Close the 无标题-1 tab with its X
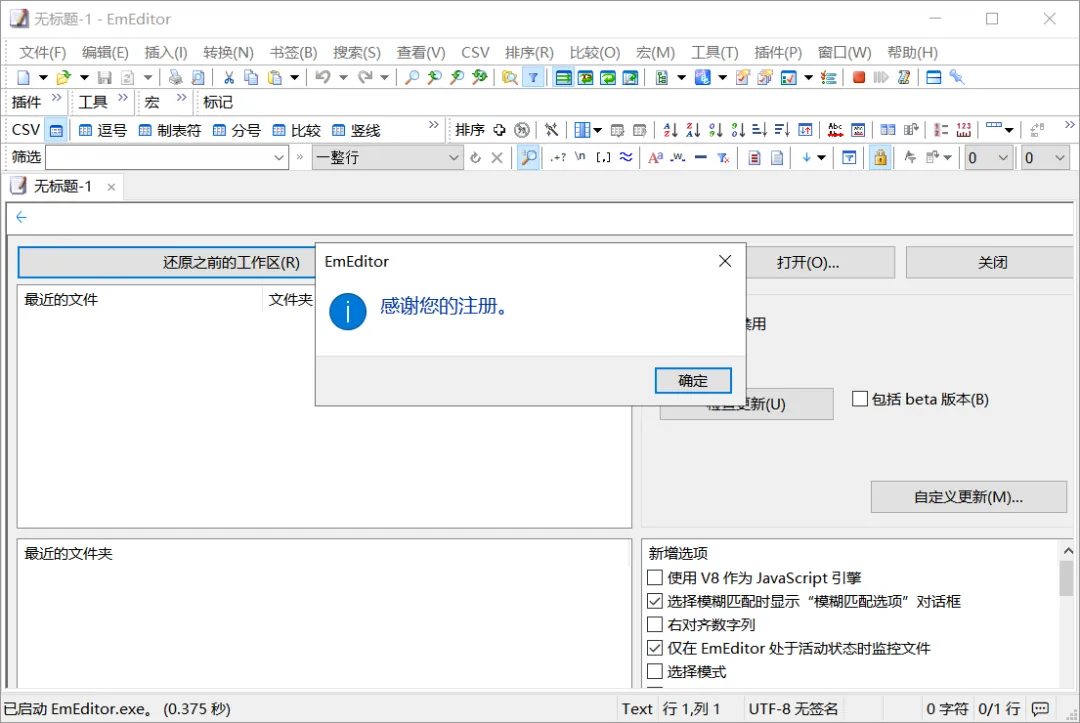The width and height of the screenshot is (1080, 723). click(x=111, y=187)
